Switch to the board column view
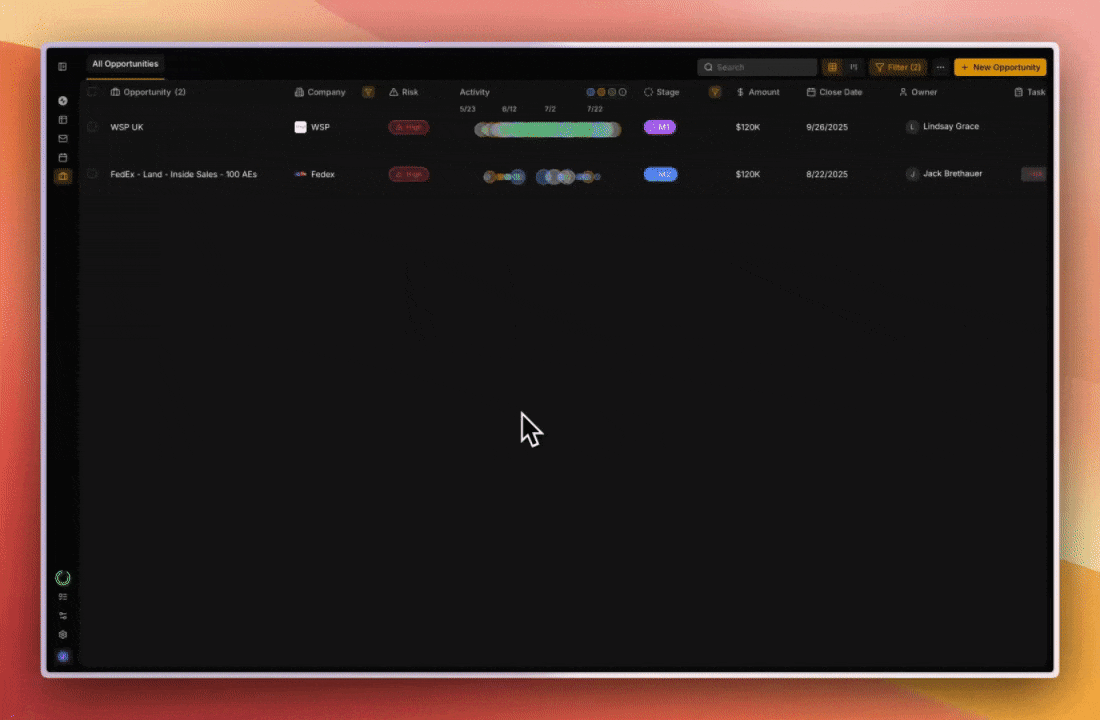The image size is (1100, 720). pos(853,67)
